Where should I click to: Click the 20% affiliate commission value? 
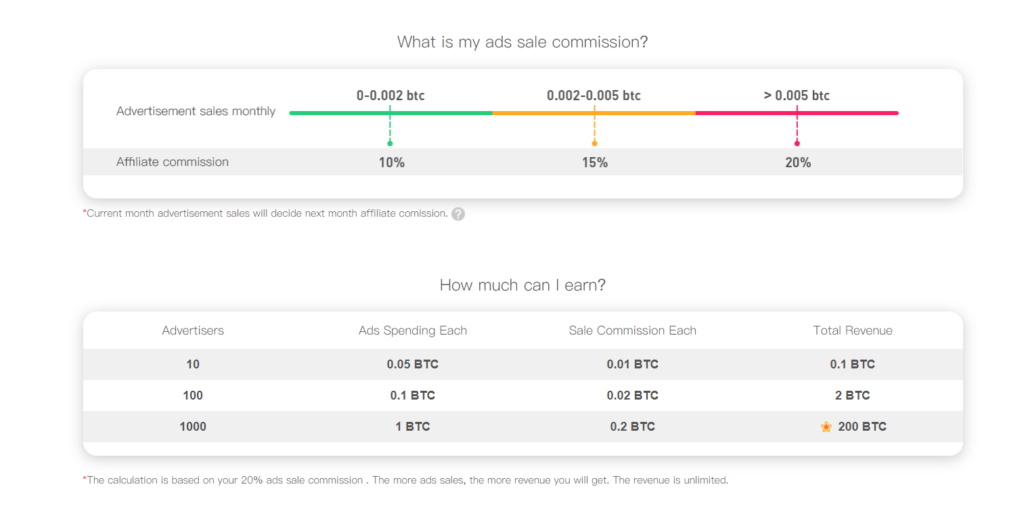798,163
